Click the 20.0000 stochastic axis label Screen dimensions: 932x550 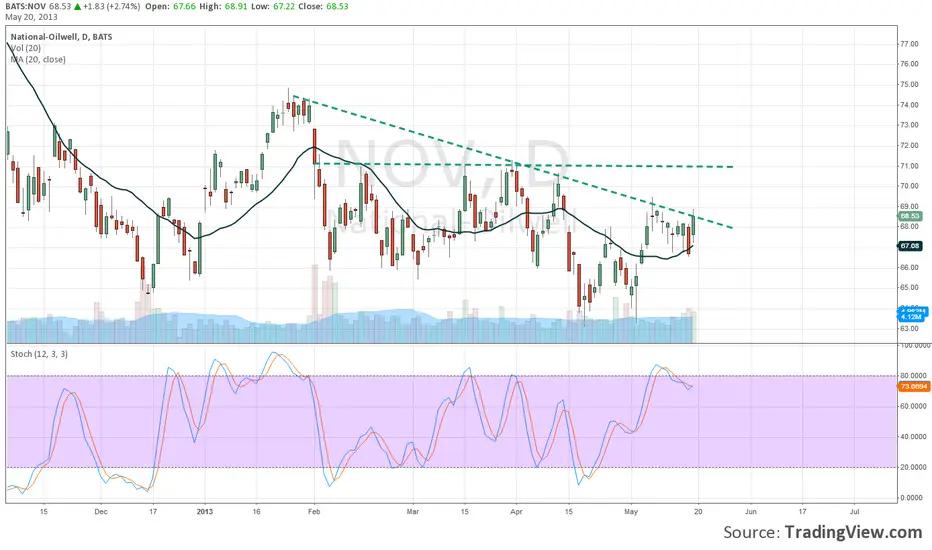click(914, 467)
